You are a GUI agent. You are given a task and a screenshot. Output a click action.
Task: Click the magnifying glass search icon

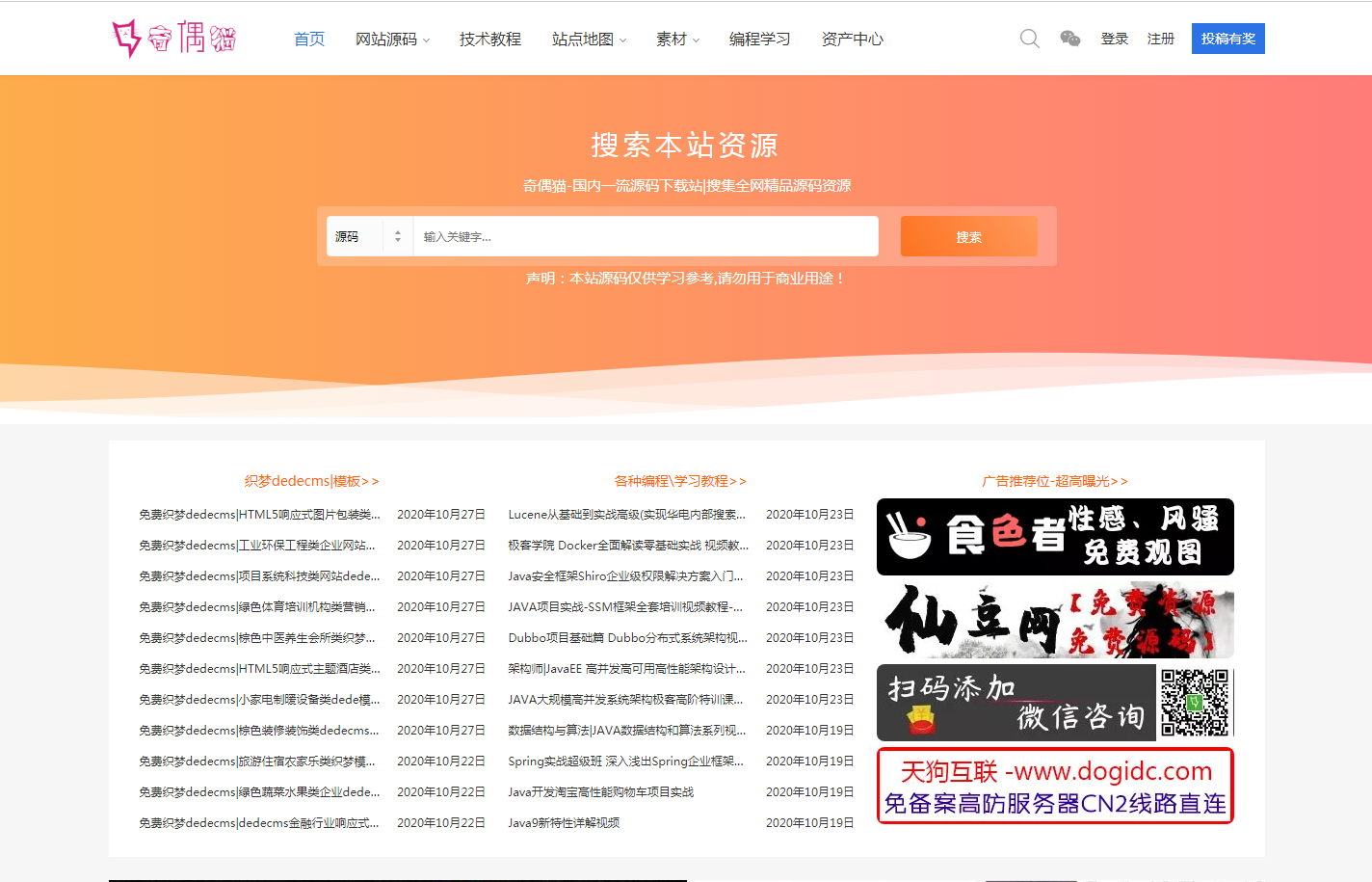pos(1029,39)
